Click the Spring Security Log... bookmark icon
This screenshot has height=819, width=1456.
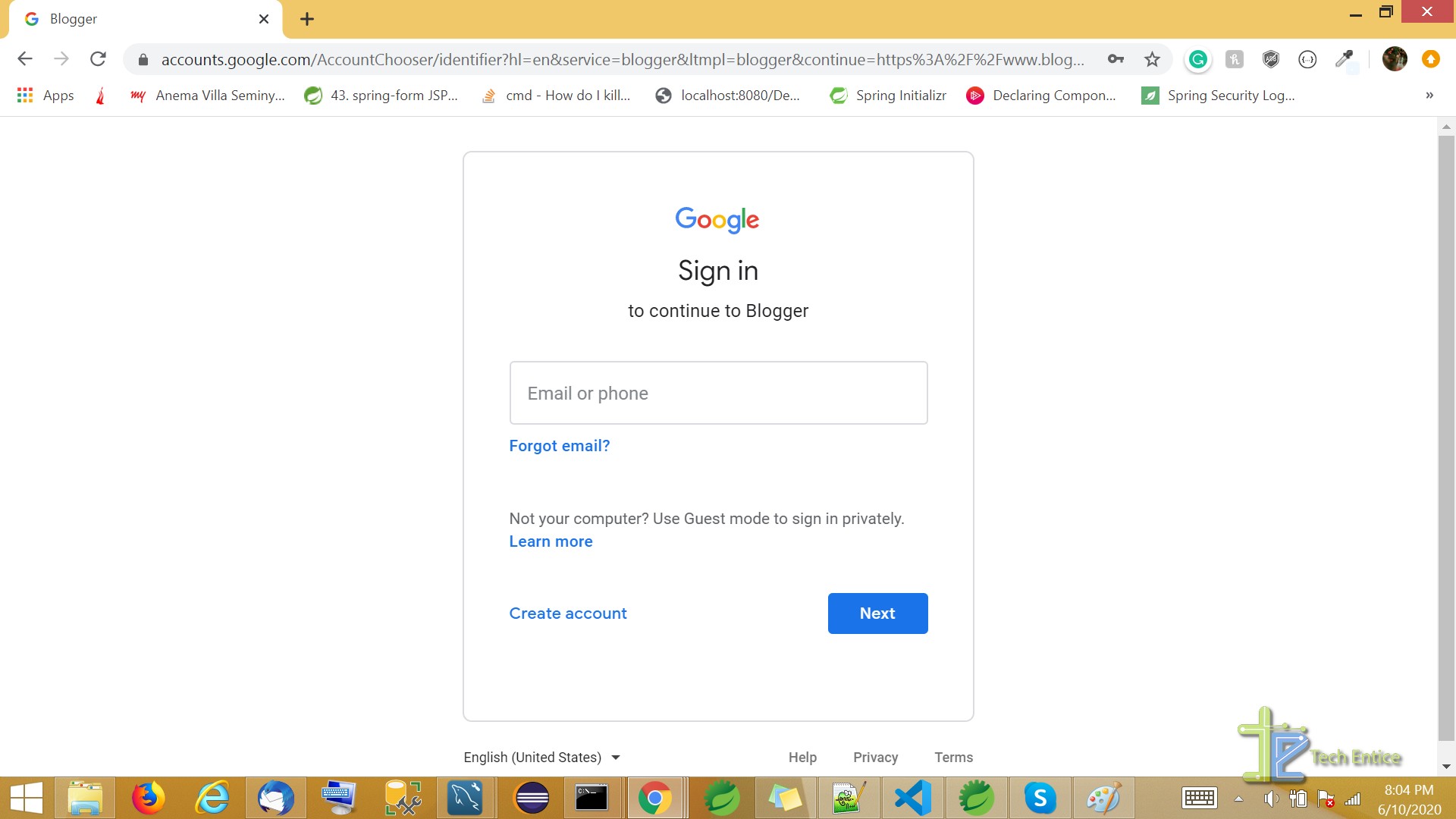click(1151, 95)
